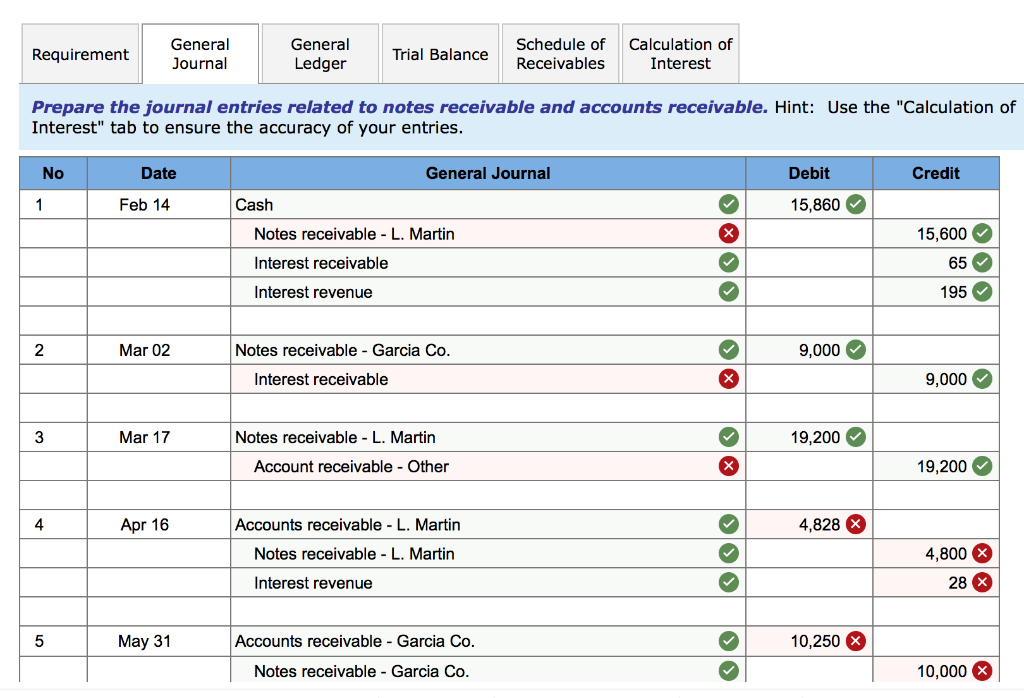Click the No column header
Viewport: 1024px width, 698px height.
(54, 173)
